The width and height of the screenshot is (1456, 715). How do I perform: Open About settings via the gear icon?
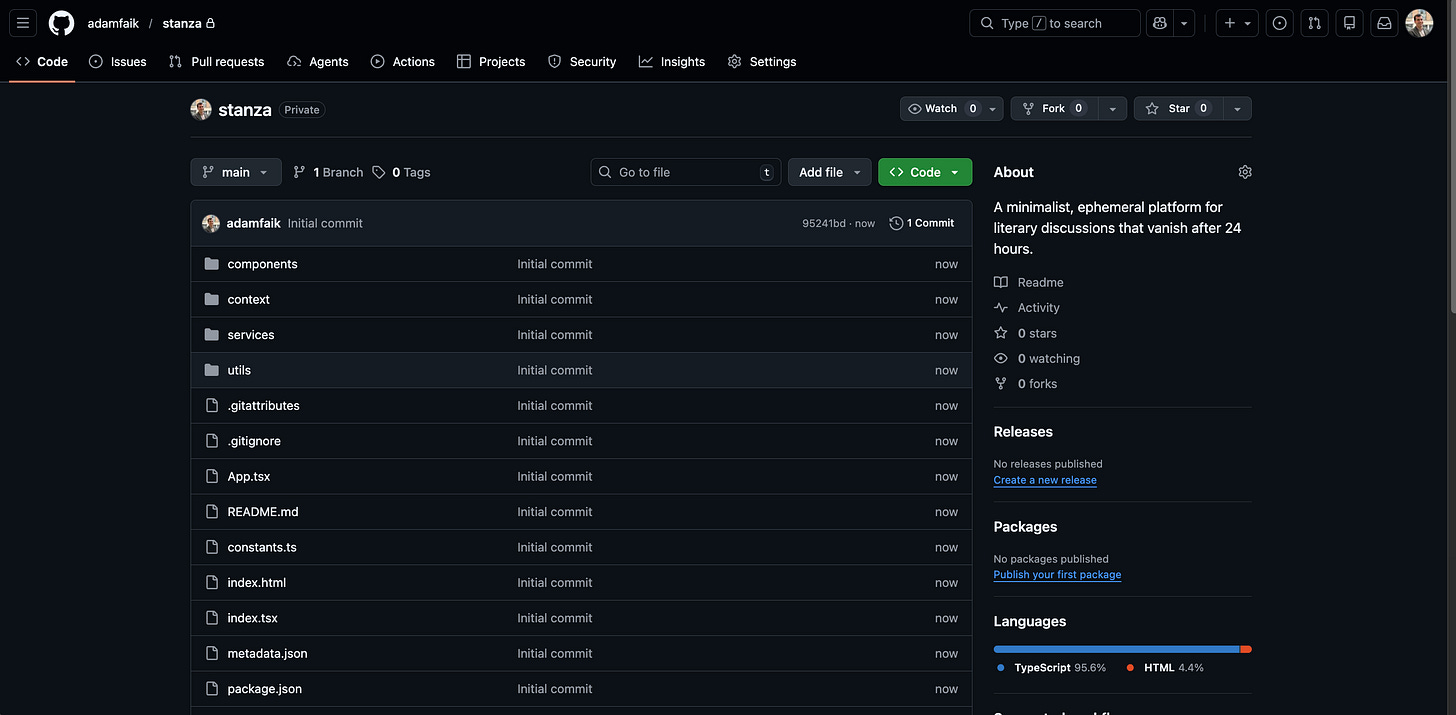click(1244, 171)
